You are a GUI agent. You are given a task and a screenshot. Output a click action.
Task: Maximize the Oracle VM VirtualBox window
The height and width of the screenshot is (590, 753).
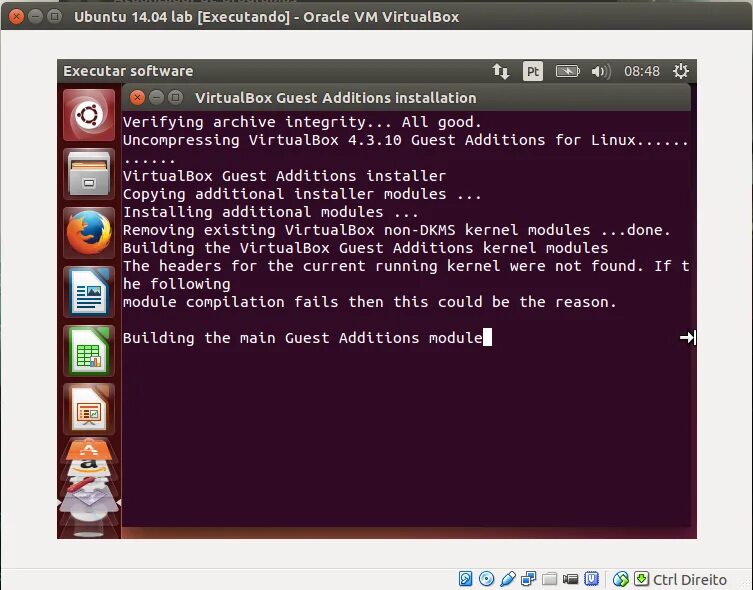click(x=55, y=17)
